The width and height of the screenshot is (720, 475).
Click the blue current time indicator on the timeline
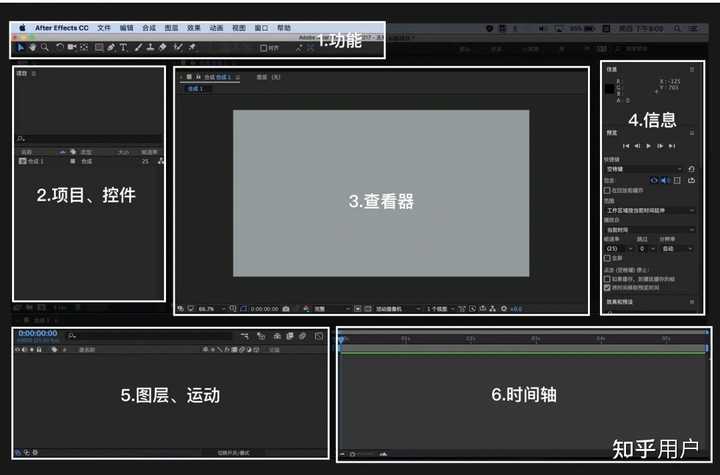coord(341,340)
